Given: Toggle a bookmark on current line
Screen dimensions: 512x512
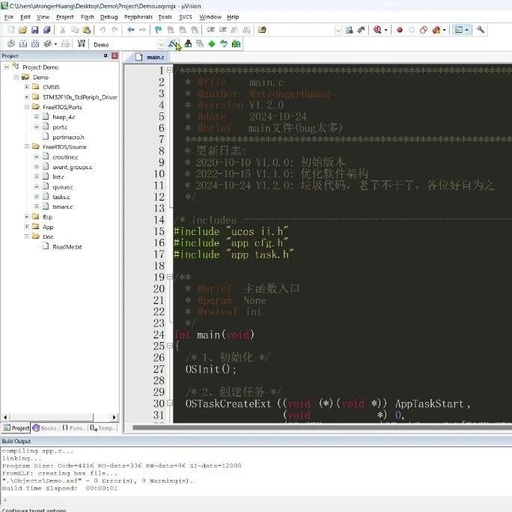Looking at the screenshot, I should pos(158,30).
